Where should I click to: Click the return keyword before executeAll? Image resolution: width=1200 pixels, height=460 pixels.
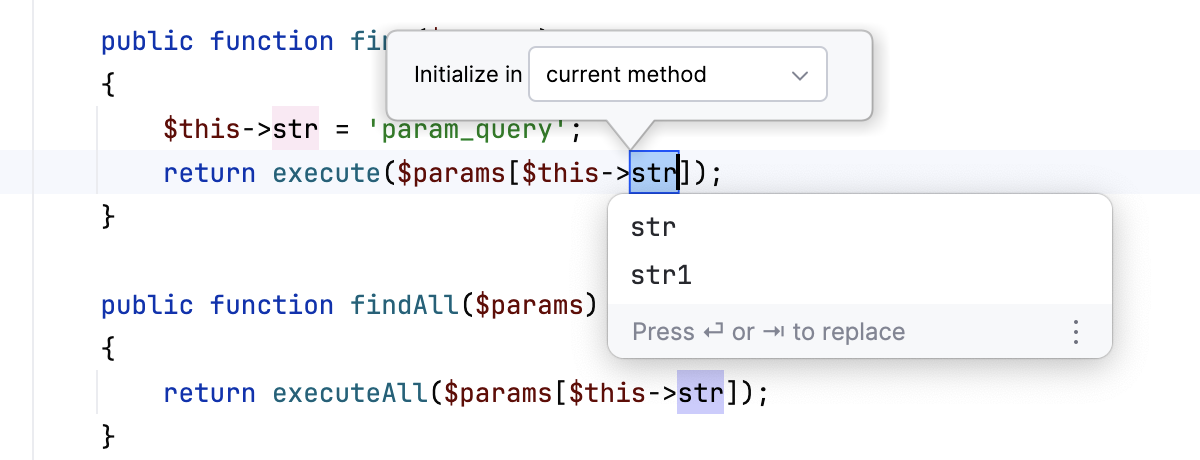click(x=209, y=393)
